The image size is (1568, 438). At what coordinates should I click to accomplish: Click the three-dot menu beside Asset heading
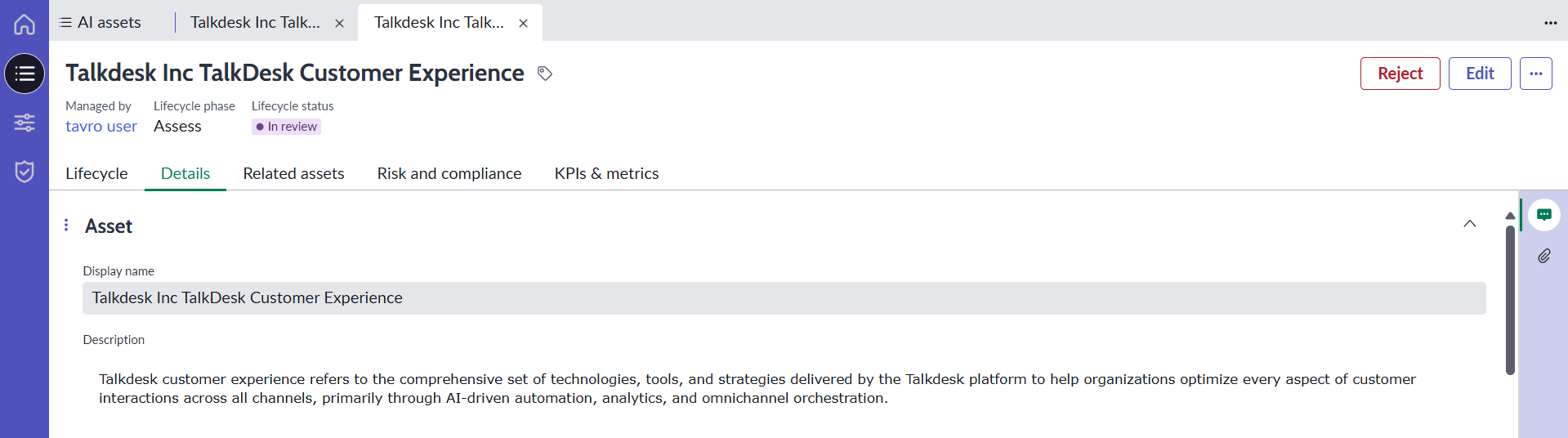coord(66,225)
